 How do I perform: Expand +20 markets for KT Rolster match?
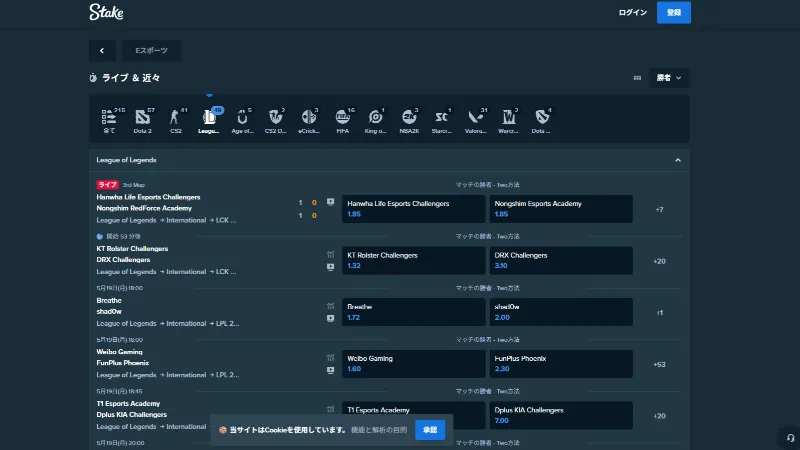pyautogui.click(x=660, y=261)
